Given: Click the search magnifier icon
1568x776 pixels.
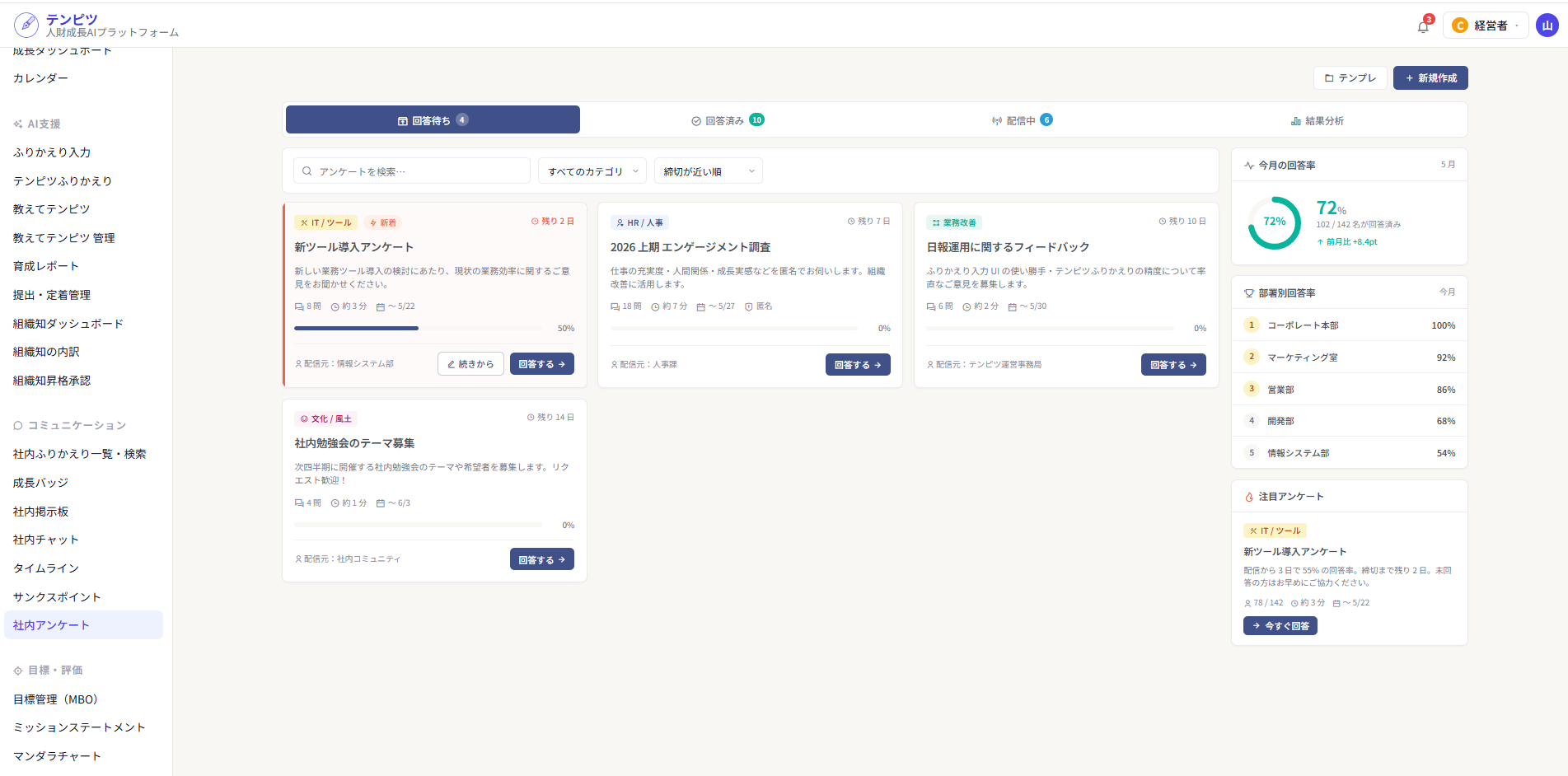Looking at the screenshot, I should 307,171.
